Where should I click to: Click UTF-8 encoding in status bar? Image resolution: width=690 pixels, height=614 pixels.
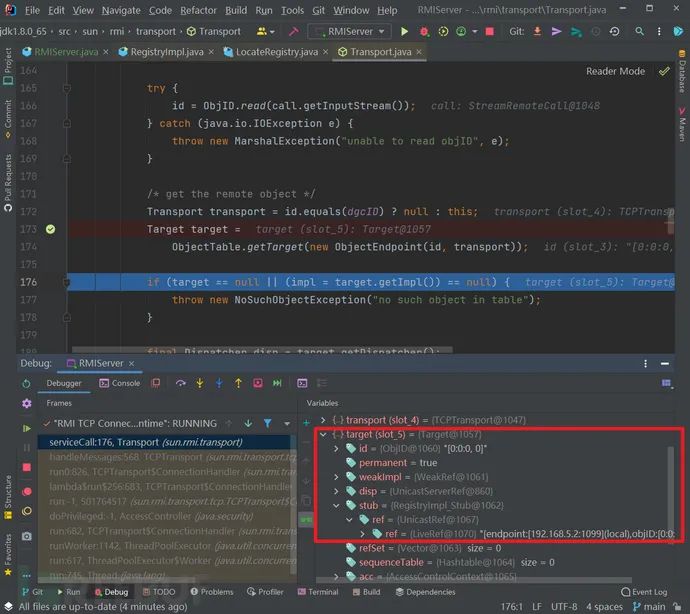tap(564, 607)
